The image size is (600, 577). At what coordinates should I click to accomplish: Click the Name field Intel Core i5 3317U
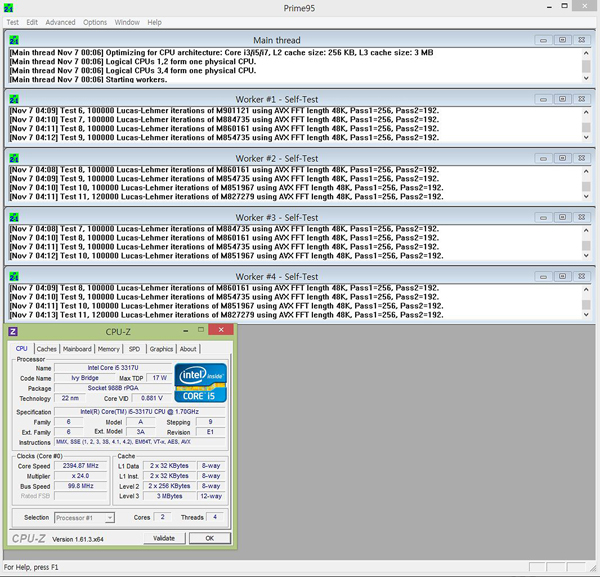pos(113,368)
